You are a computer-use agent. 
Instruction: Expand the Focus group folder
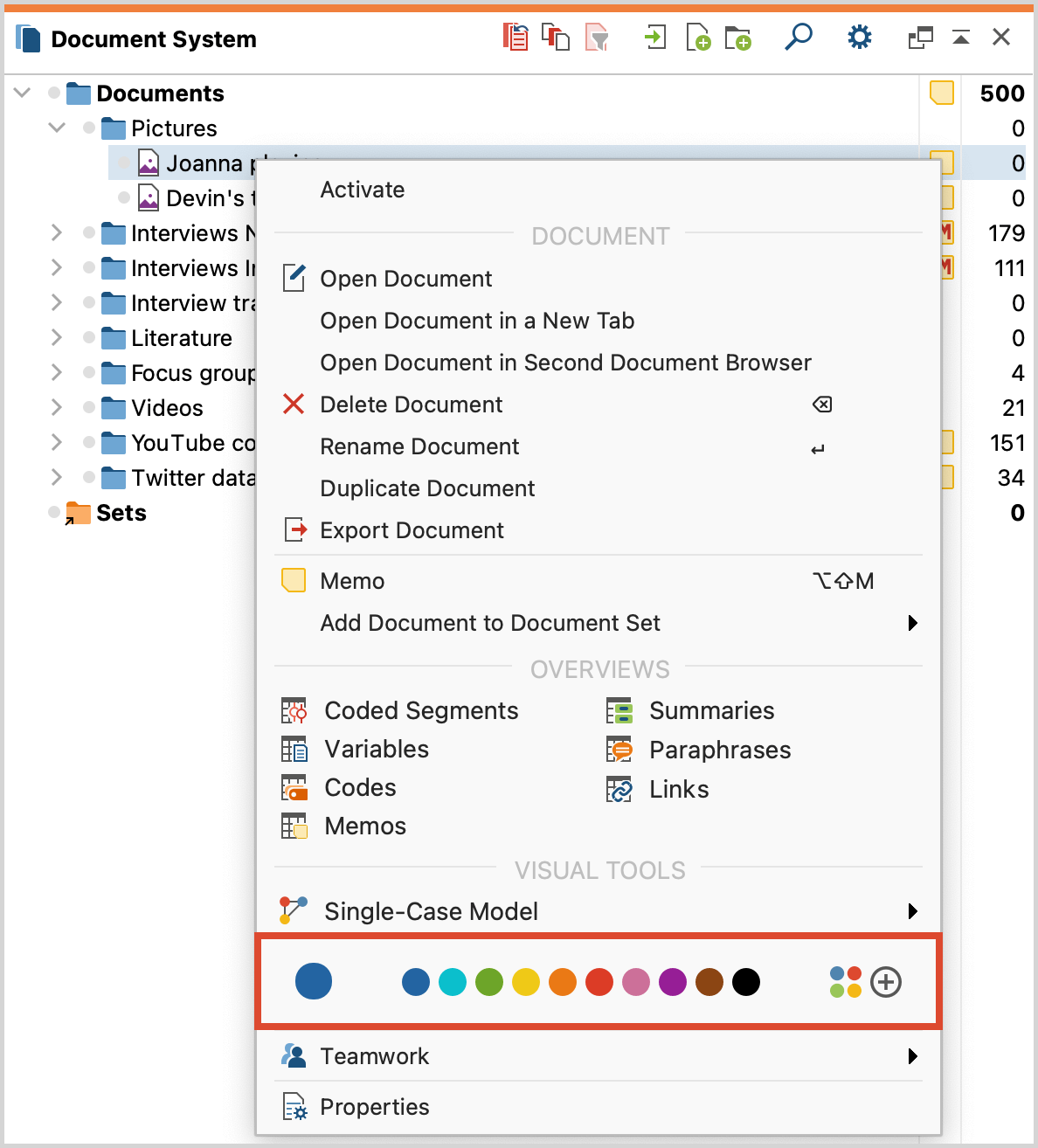tap(56, 373)
